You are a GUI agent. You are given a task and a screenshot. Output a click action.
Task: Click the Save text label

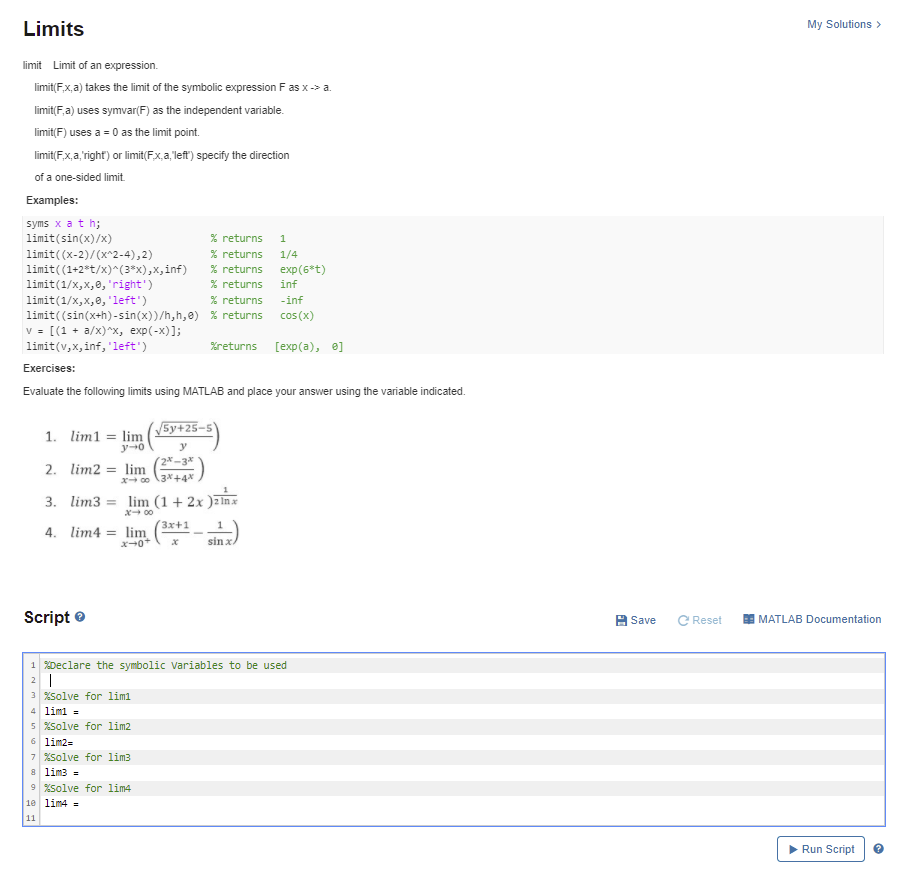tap(643, 620)
